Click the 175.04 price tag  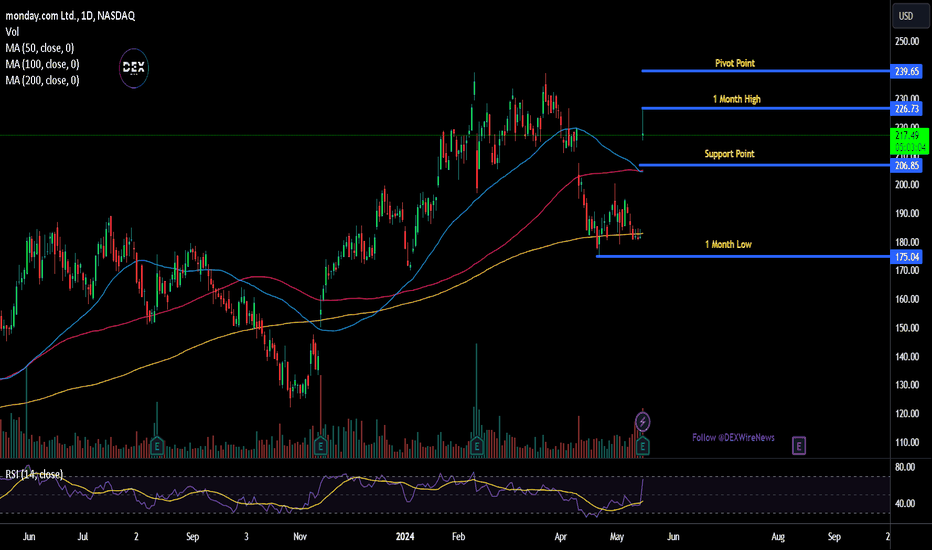coord(906,257)
